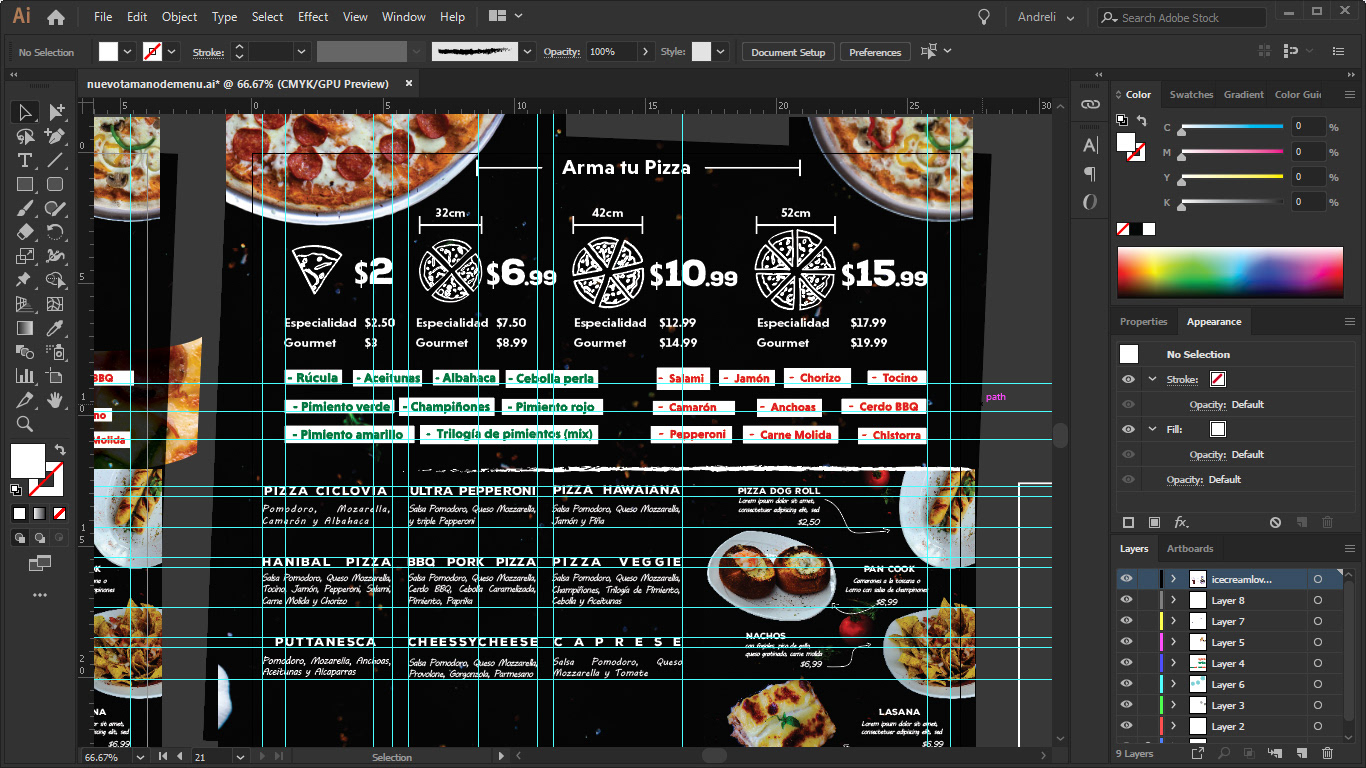
Task: Click the Home icon in top bar
Action: [56, 17]
